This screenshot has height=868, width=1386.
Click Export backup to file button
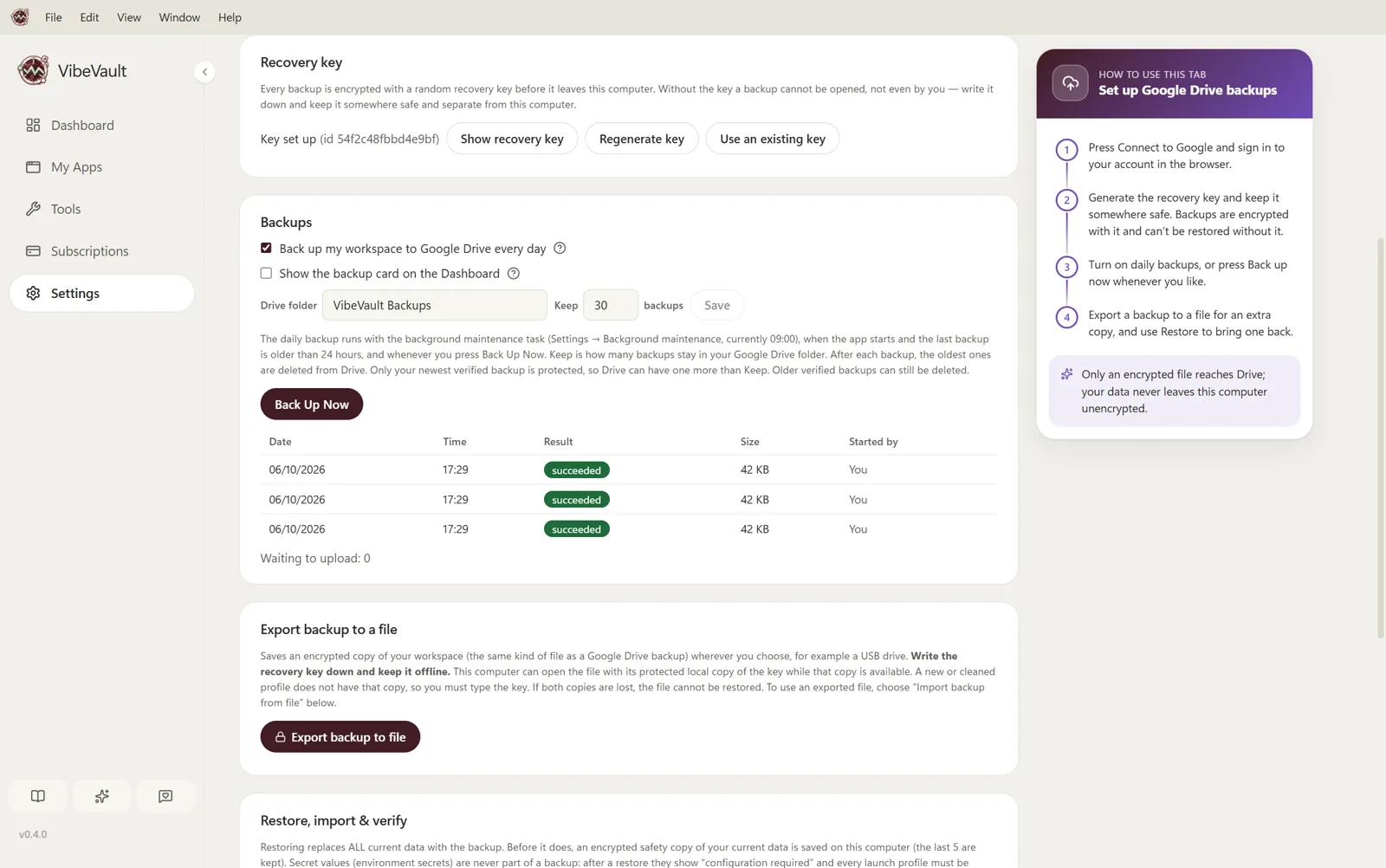340,737
